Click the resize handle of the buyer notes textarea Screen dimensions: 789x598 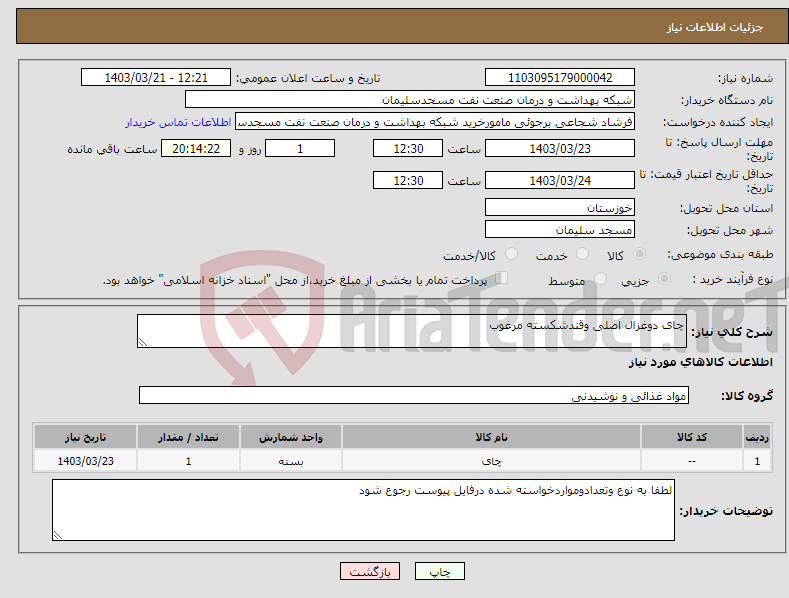coord(58,535)
